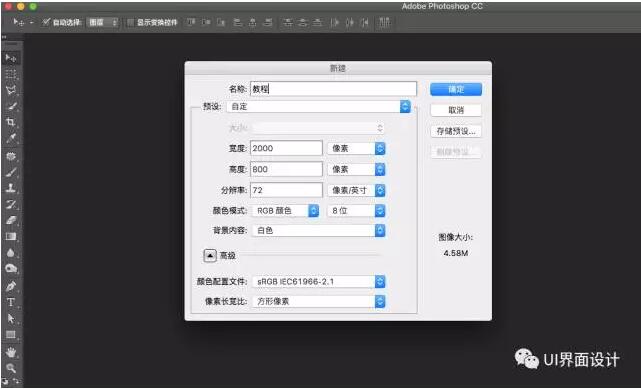Viewport: 641px width, 389px height.
Task: Select the Rectangular Marquee tool
Action: (11, 74)
